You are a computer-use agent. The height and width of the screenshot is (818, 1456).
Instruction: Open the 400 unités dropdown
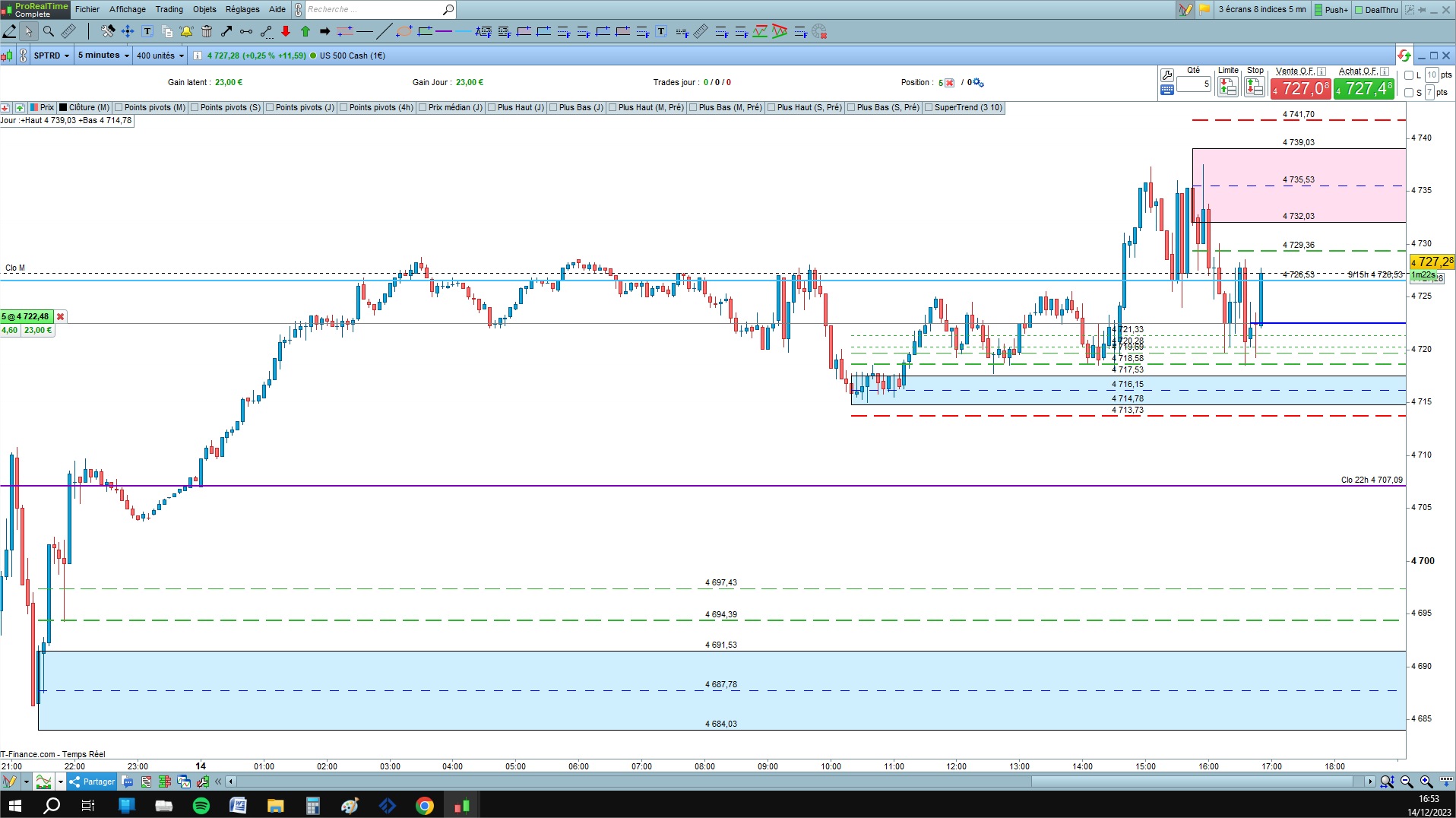(160, 55)
